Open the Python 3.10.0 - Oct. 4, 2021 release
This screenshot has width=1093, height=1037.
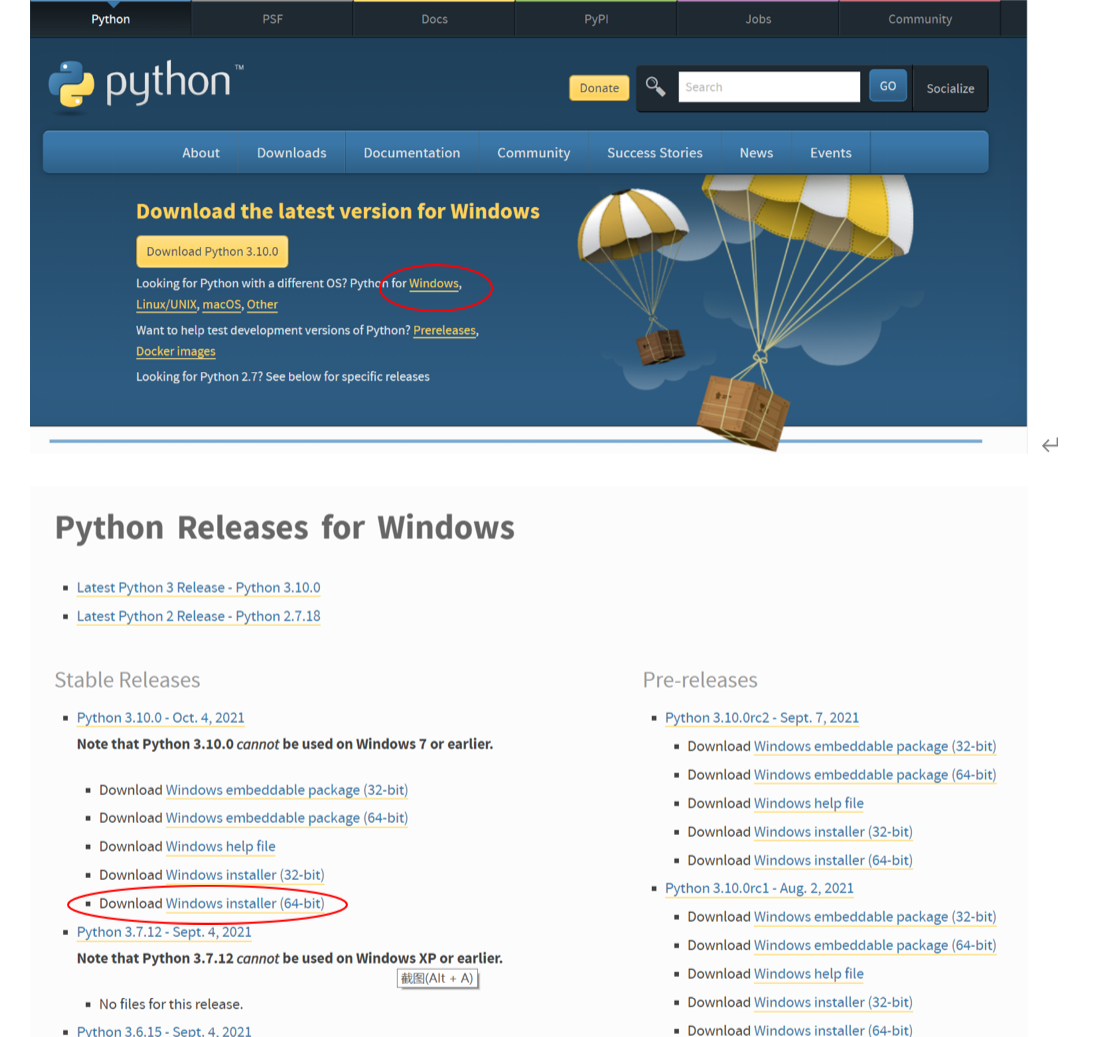(160, 718)
